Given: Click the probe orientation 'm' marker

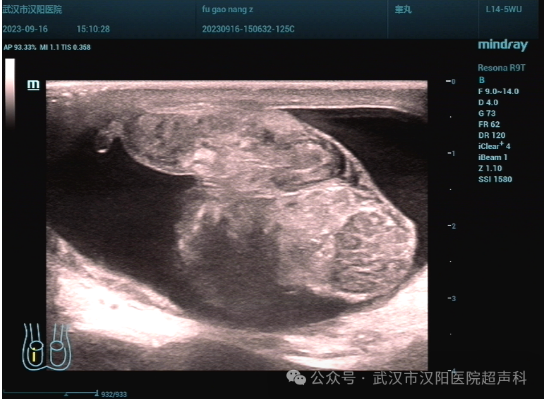Looking at the screenshot, I should (x=33, y=85).
